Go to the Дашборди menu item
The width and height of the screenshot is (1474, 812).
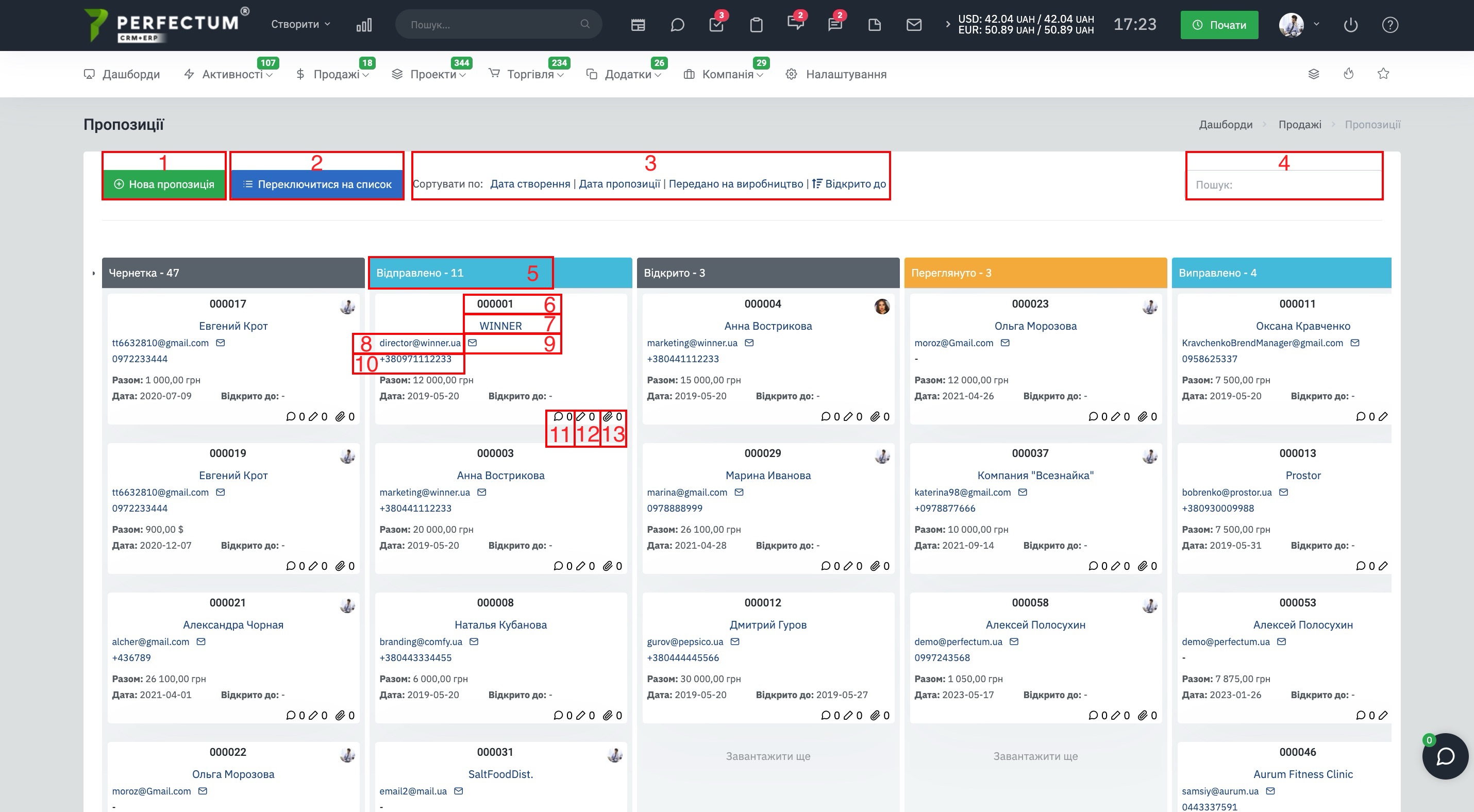[122, 74]
